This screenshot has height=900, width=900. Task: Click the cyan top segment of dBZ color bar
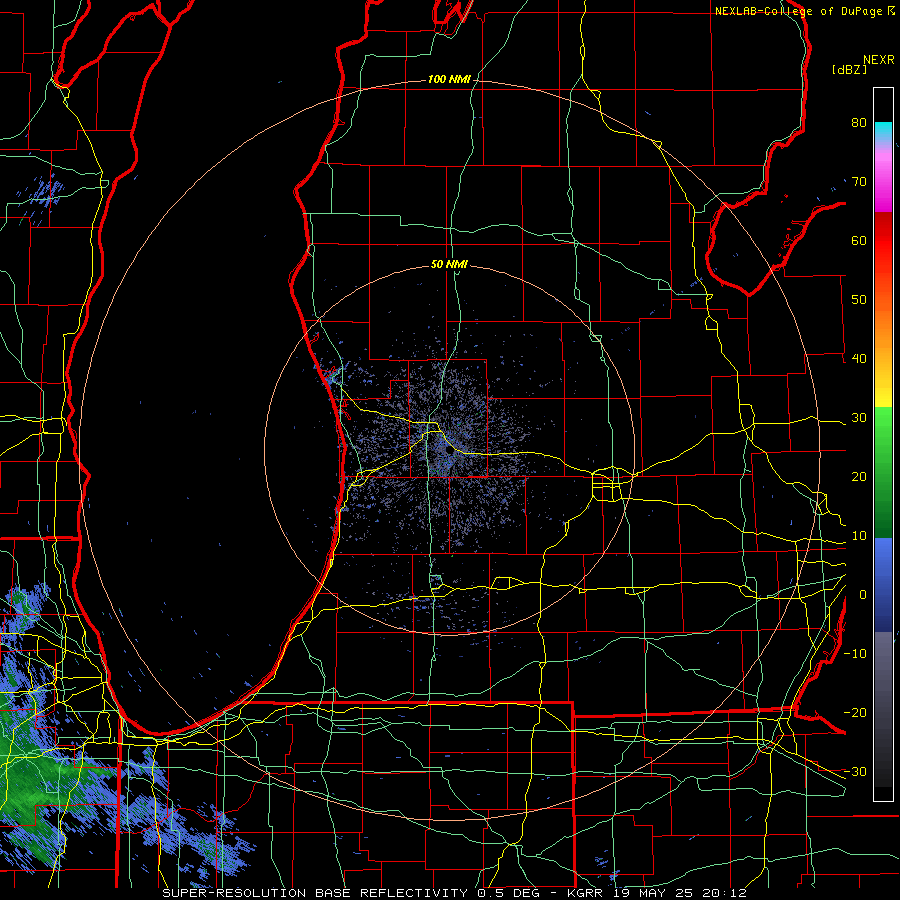[x=883, y=131]
